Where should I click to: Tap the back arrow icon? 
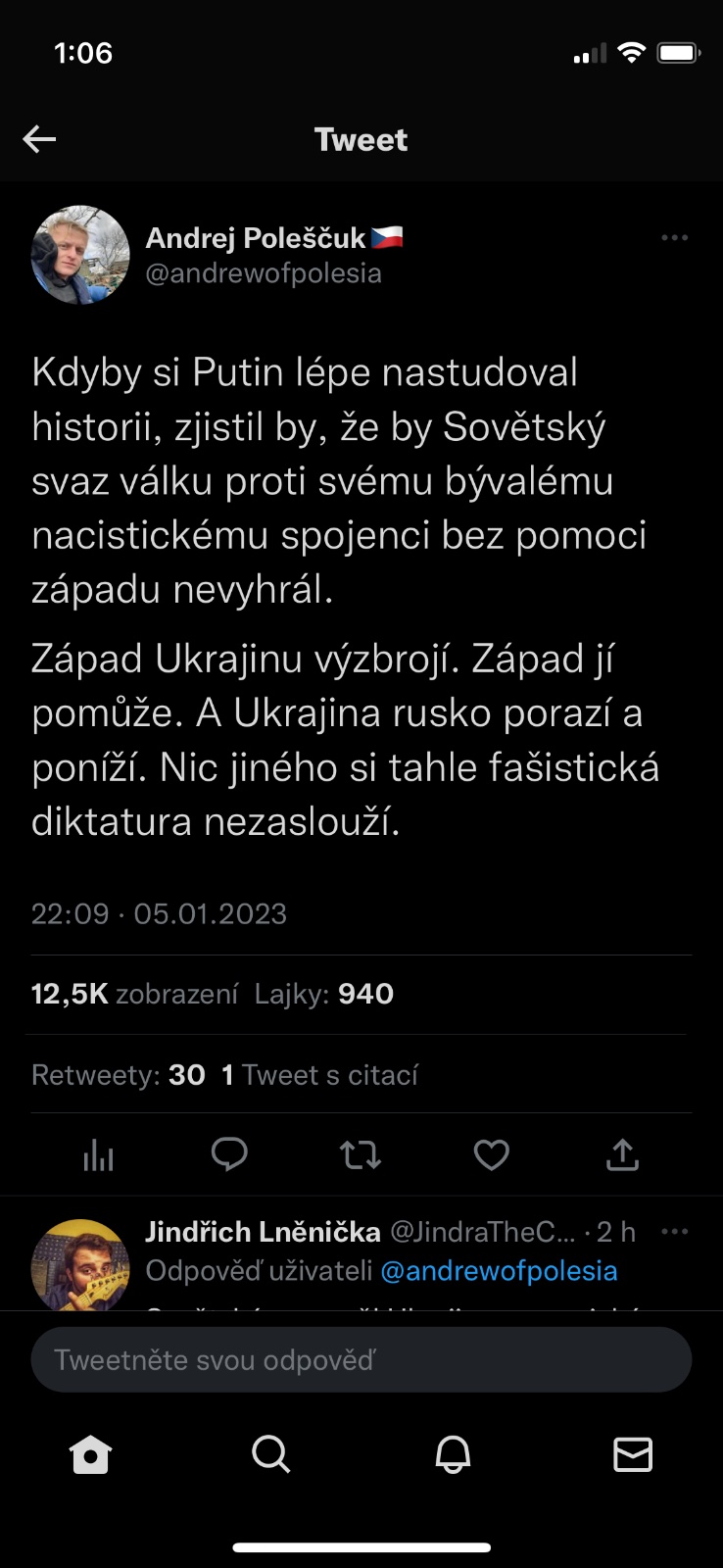(x=39, y=139)
